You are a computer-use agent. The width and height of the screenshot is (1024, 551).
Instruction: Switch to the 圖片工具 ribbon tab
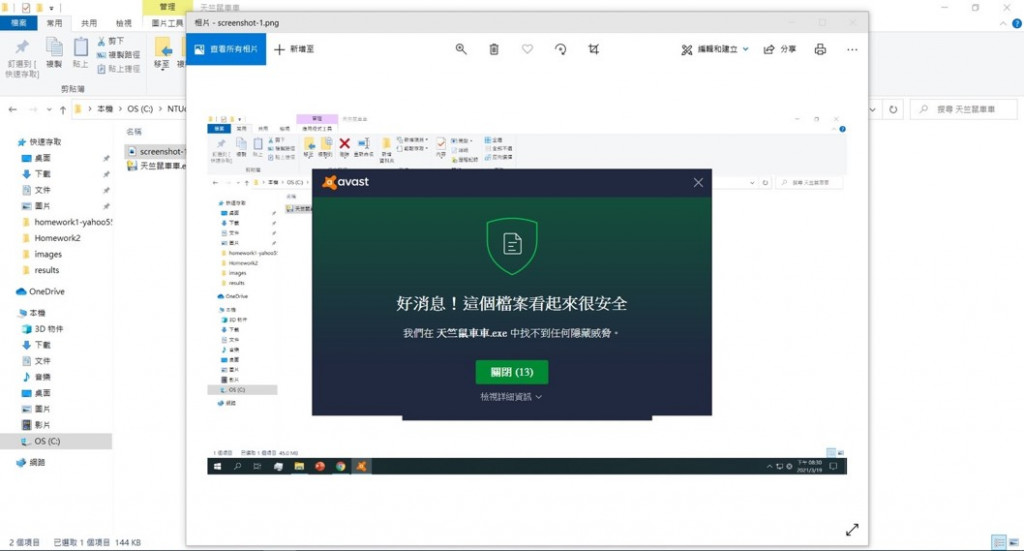coord(167,23)
